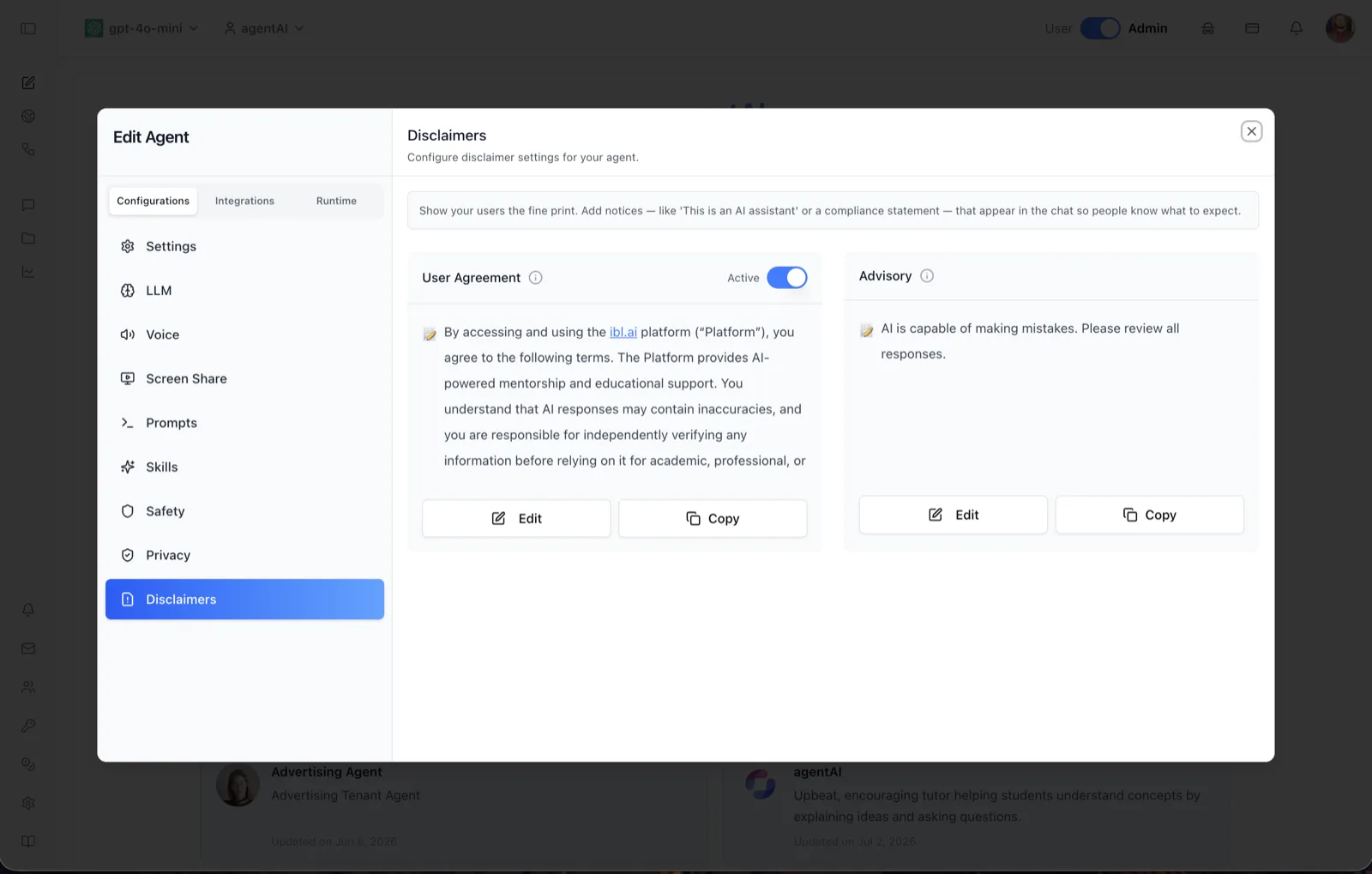
Task: Open Settings in the Edit Agent menu
Action: tap(244, 246)
